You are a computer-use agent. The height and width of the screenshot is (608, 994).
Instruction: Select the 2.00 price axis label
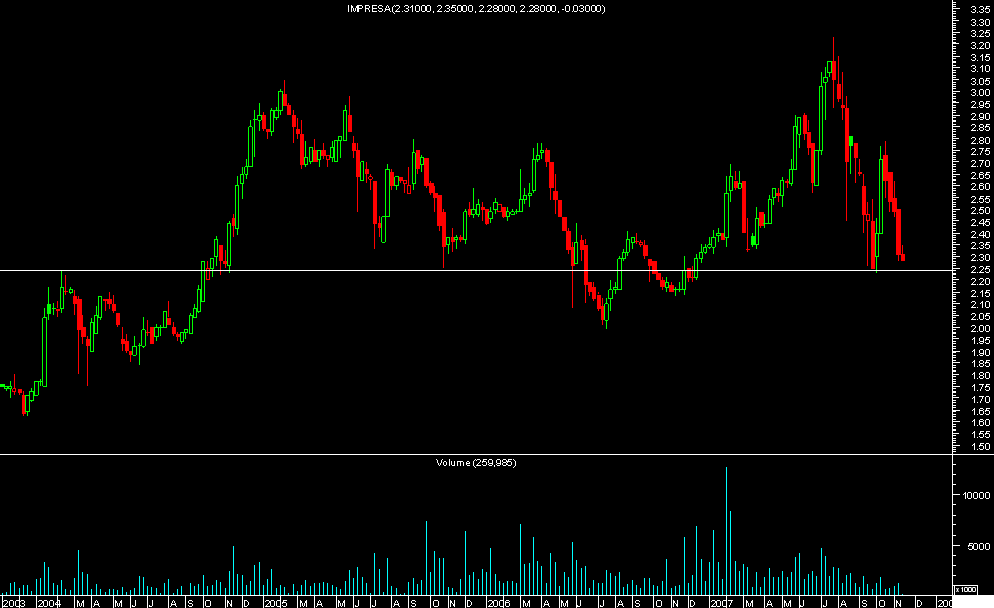pyautogui.click(x=980, y=328)
